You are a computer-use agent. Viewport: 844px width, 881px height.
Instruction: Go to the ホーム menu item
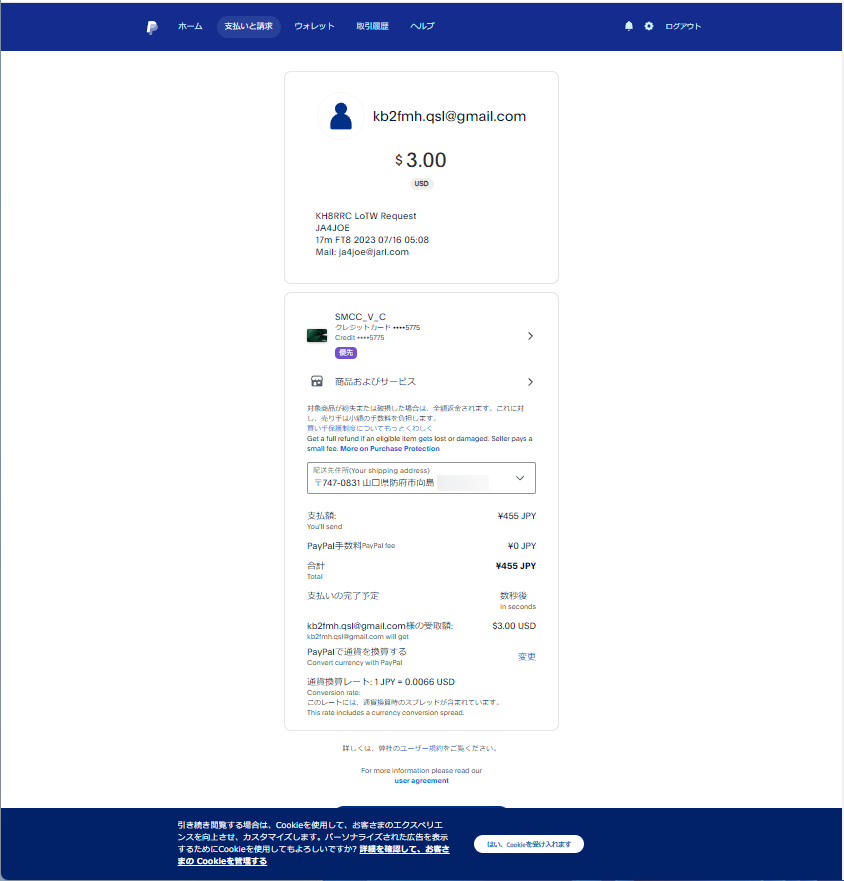(190, 26)
